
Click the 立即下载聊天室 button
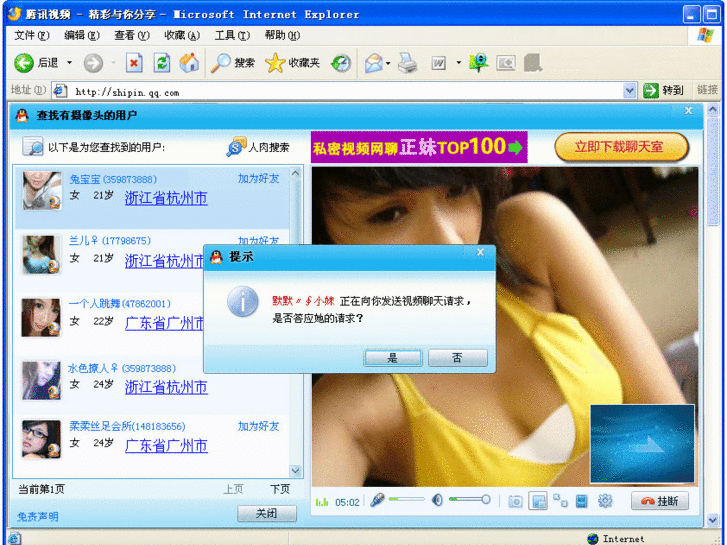tap(621, 147)
